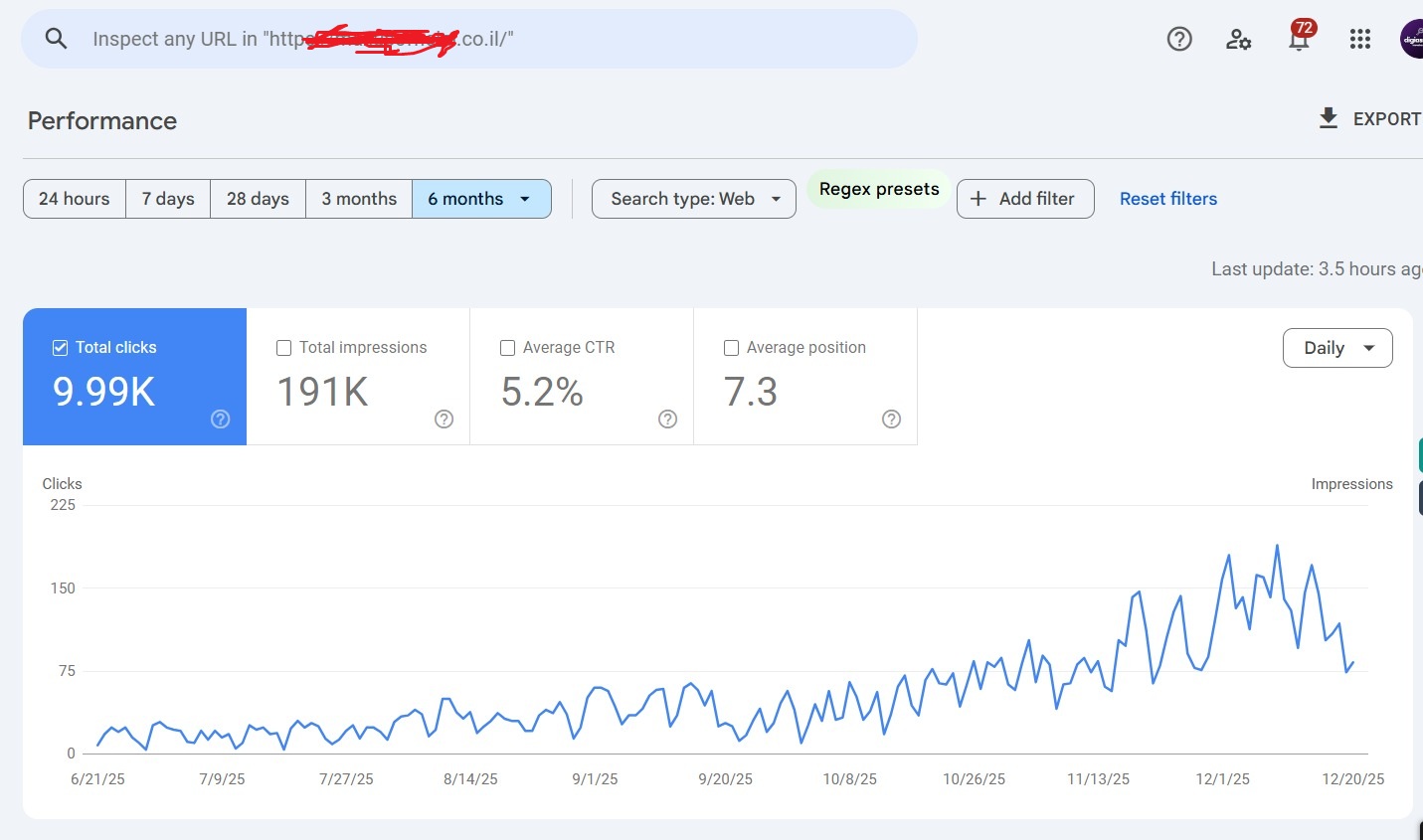This screenshot has height=840, width=1423.
Task: Open the user settings people-gear icon
Action: coord(1238,39)
